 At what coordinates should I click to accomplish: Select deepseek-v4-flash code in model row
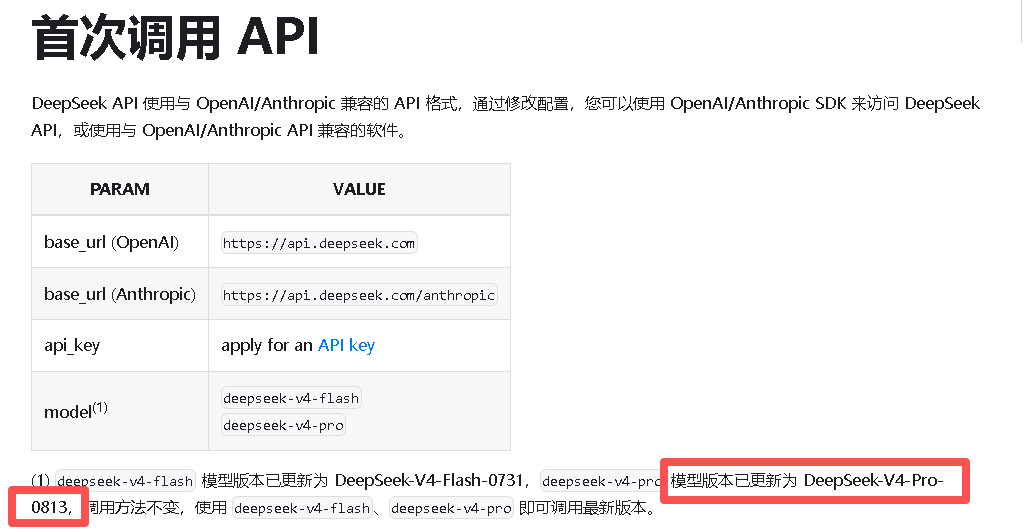(291, 398)
